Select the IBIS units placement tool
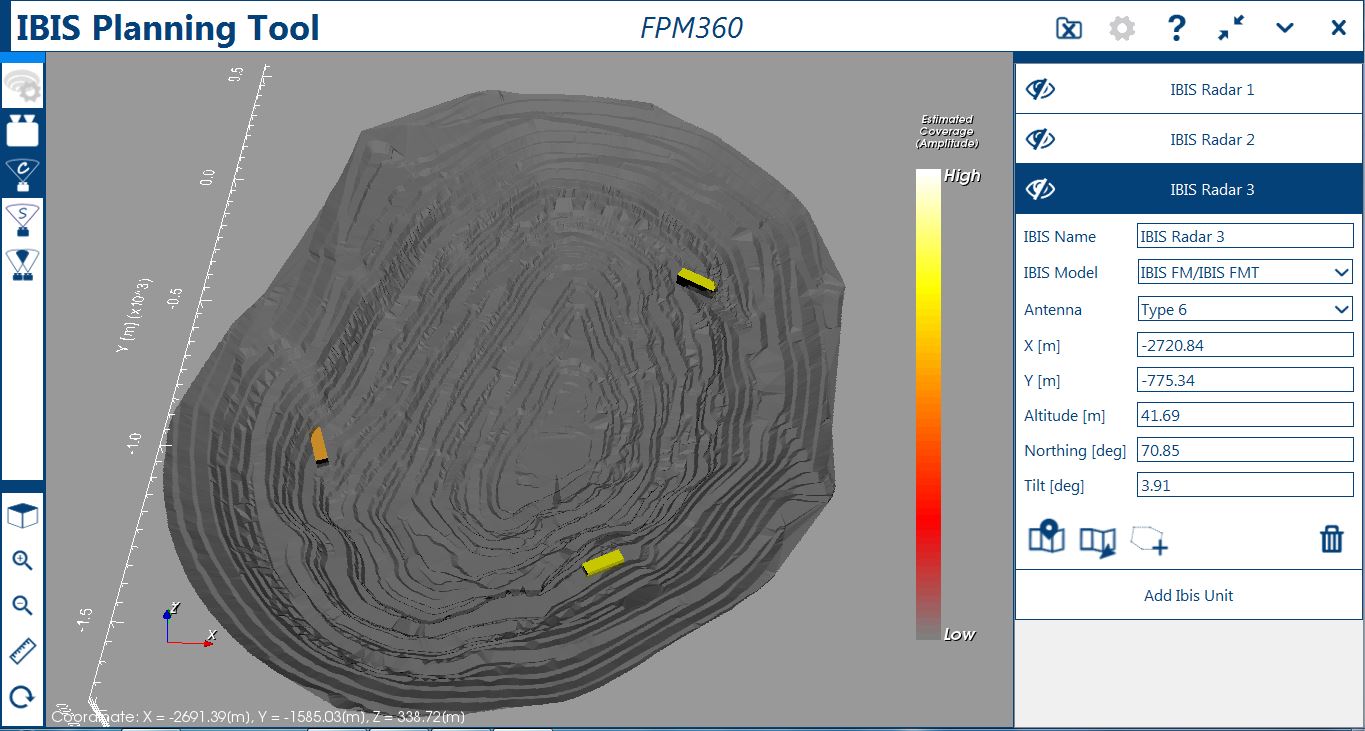The width and height of the screenshot is (1365, 731). click(22, 130)
